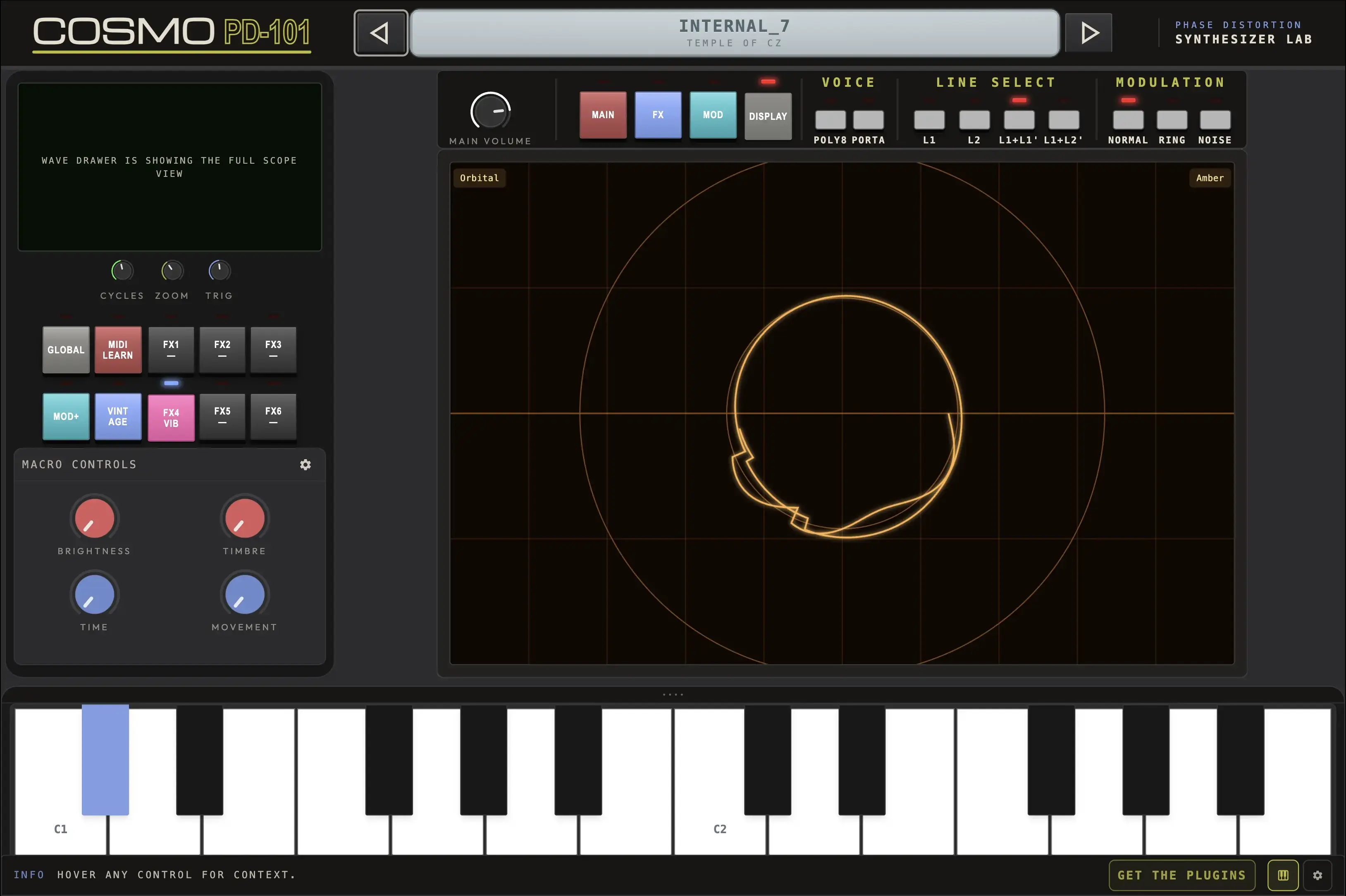
Task: Open the FX3 slot
Action: point(273,350)
